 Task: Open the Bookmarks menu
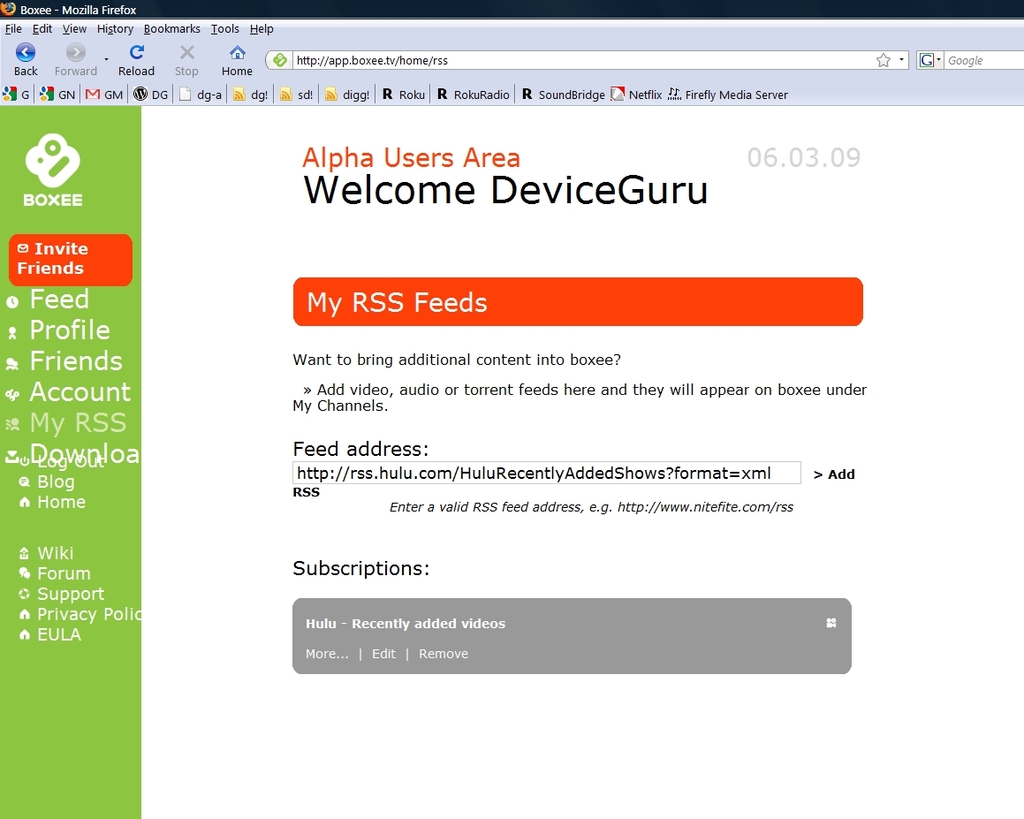pos(172,29)
